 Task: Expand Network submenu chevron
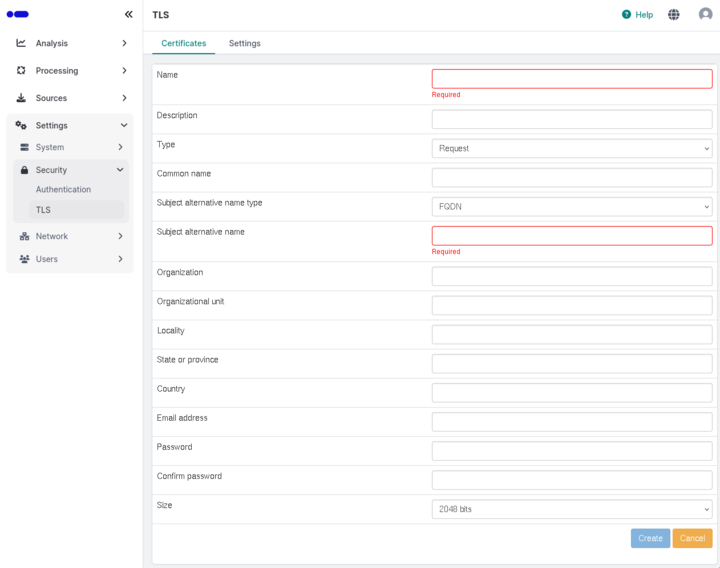[x=120, y=236]
